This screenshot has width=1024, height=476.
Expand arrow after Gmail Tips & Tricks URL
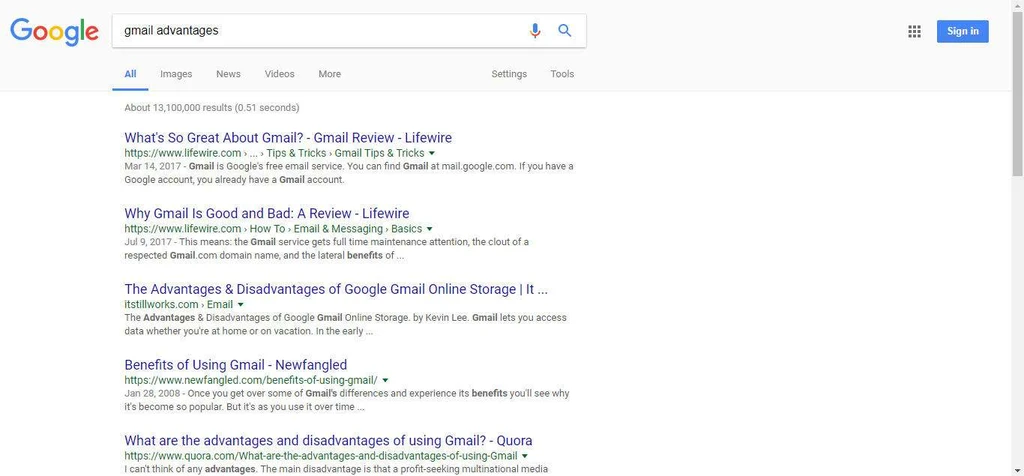431,153
